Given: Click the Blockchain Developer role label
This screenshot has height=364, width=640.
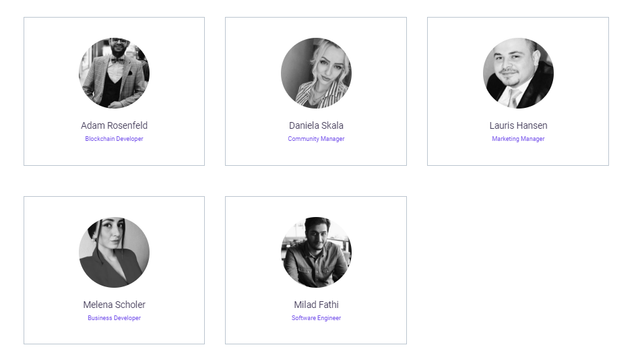Looking at the screenshot, I should point(114,139).
